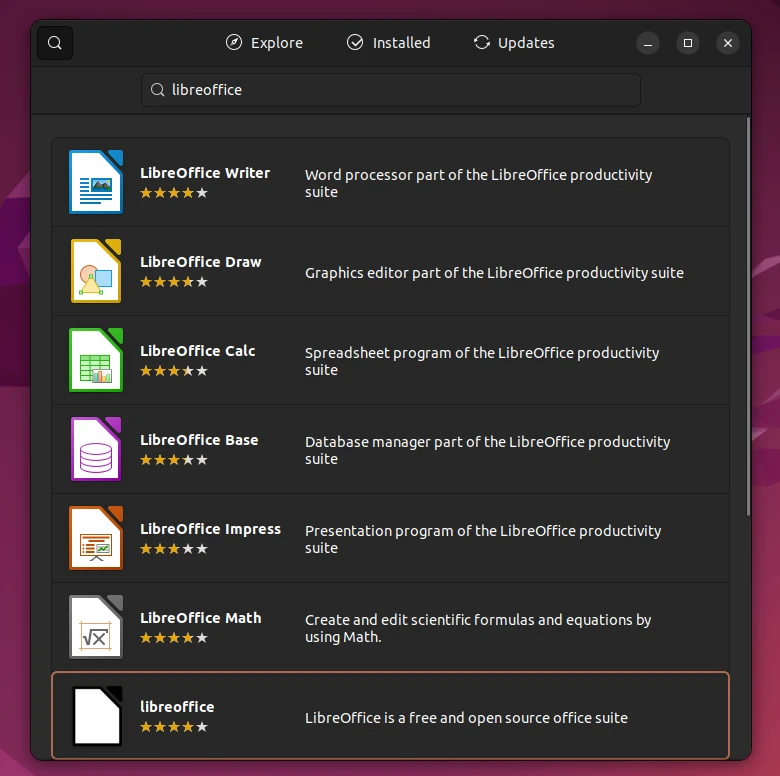
Task: Go to the Updates tab
Action: tap(513, 43)
